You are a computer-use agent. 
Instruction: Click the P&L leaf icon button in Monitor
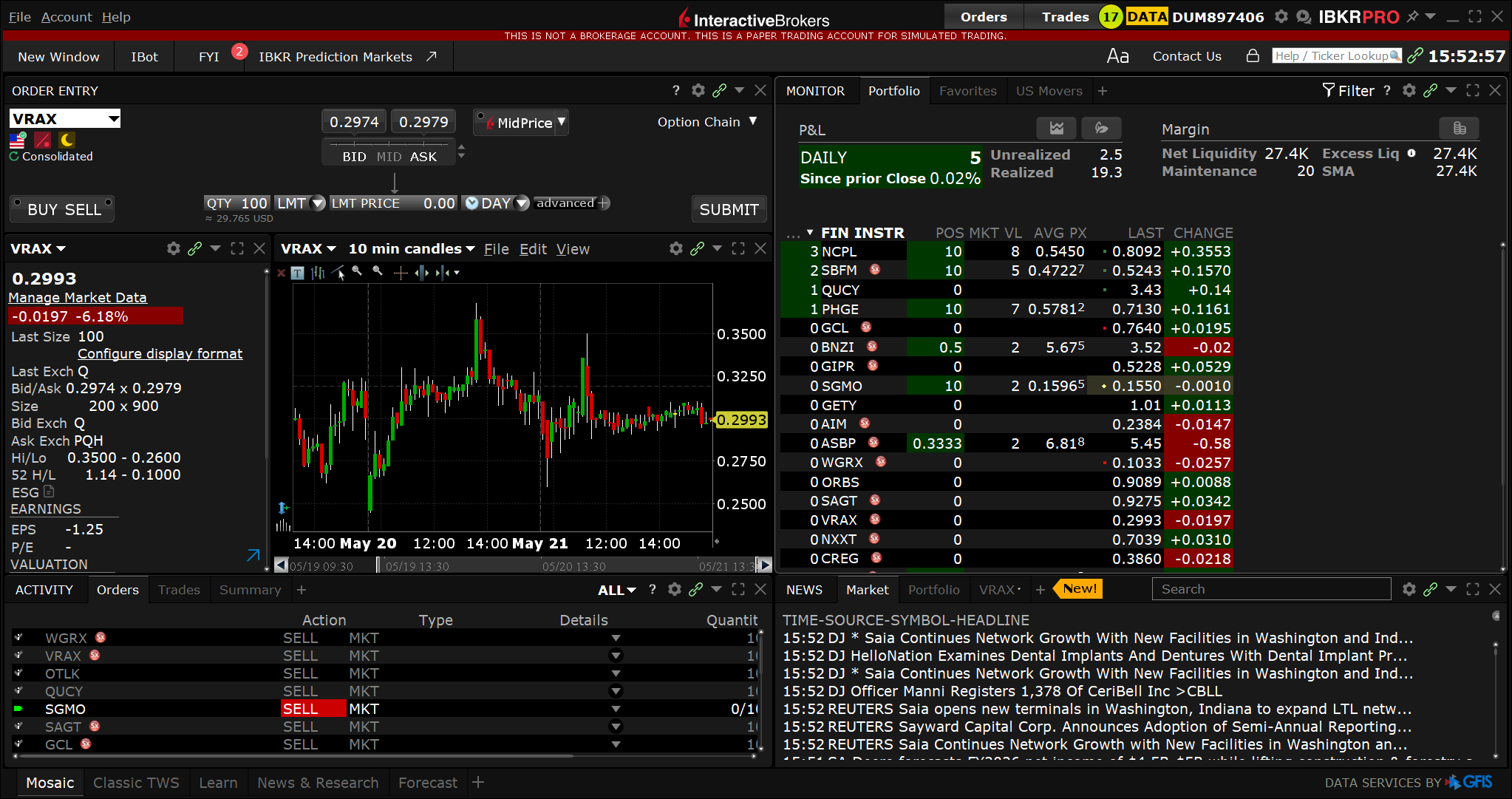tap(1101, 128)
